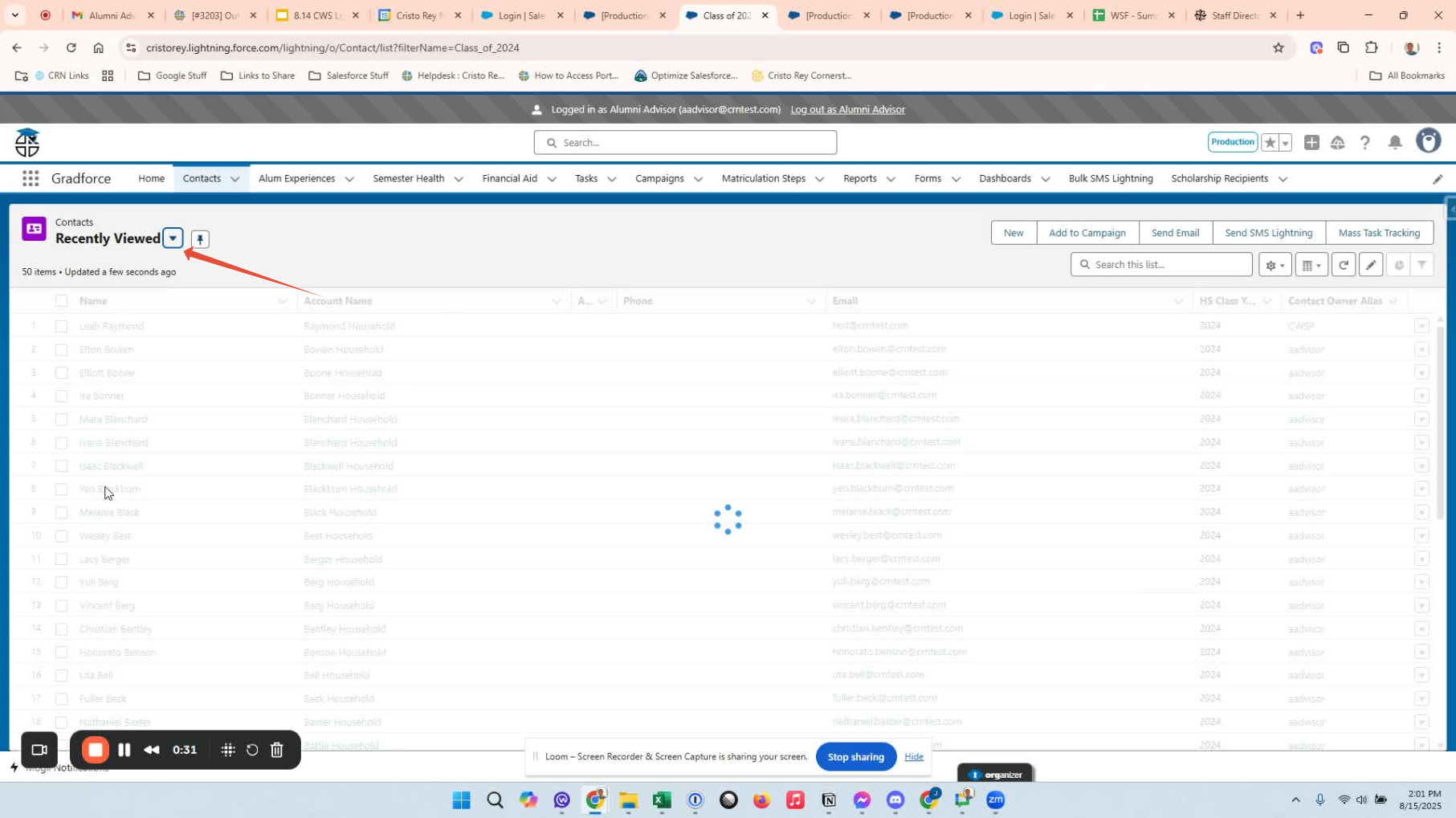Screen dimensions: 1456x818
Task: Open the Favorites star icon
Action: 1270,142
